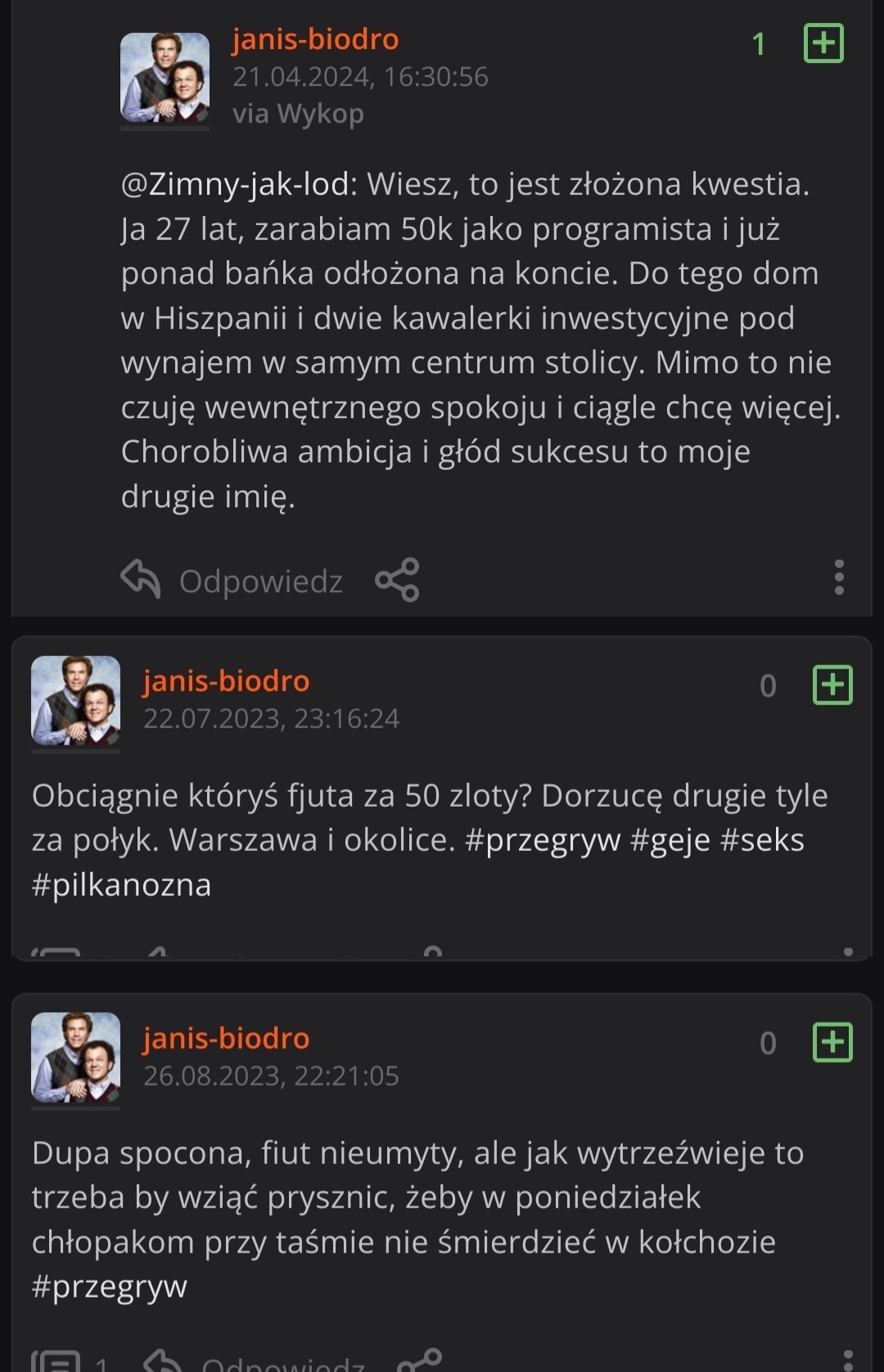Open janis-biodro profile from 21.04.2024 comment
The image size is (884, 1372).
click(315, 39)
